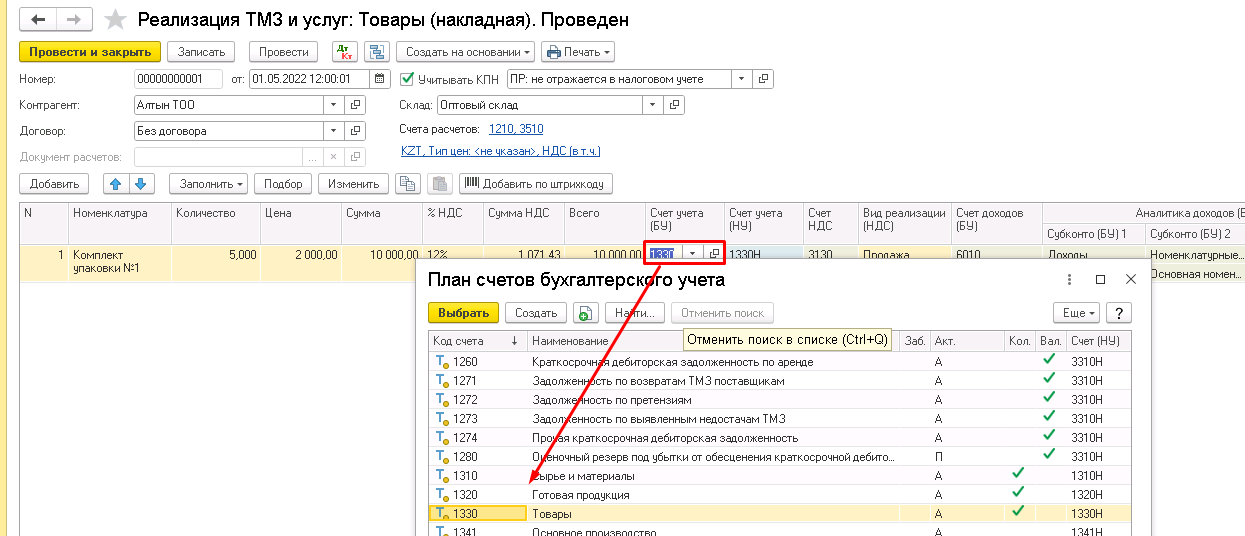The width and height of the screenshot is (1245, 536).
Task: Move row down with blue arrow
Action: click(x=141, y=184)
